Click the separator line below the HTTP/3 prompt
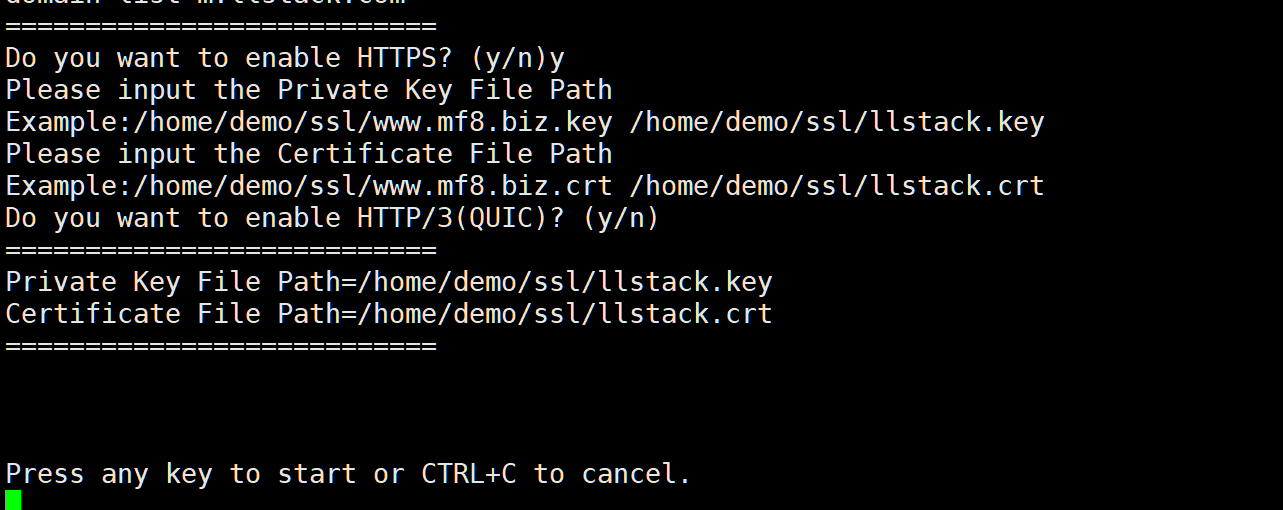 click(220, 250)
